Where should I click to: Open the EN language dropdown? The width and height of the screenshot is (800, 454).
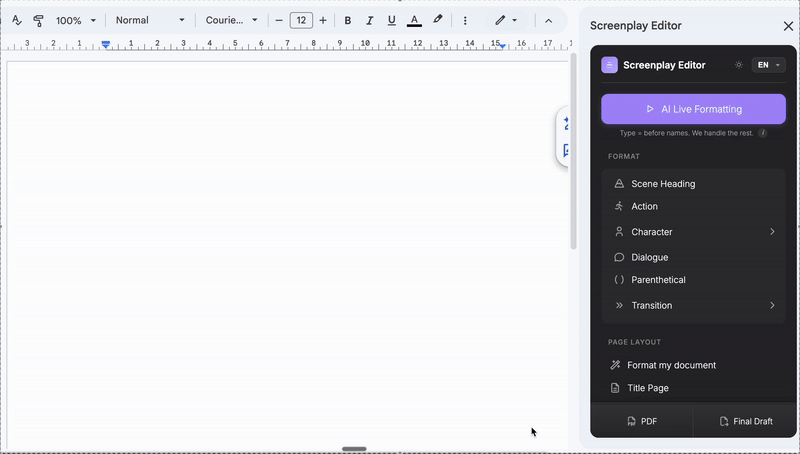click(x=768, y=65)
